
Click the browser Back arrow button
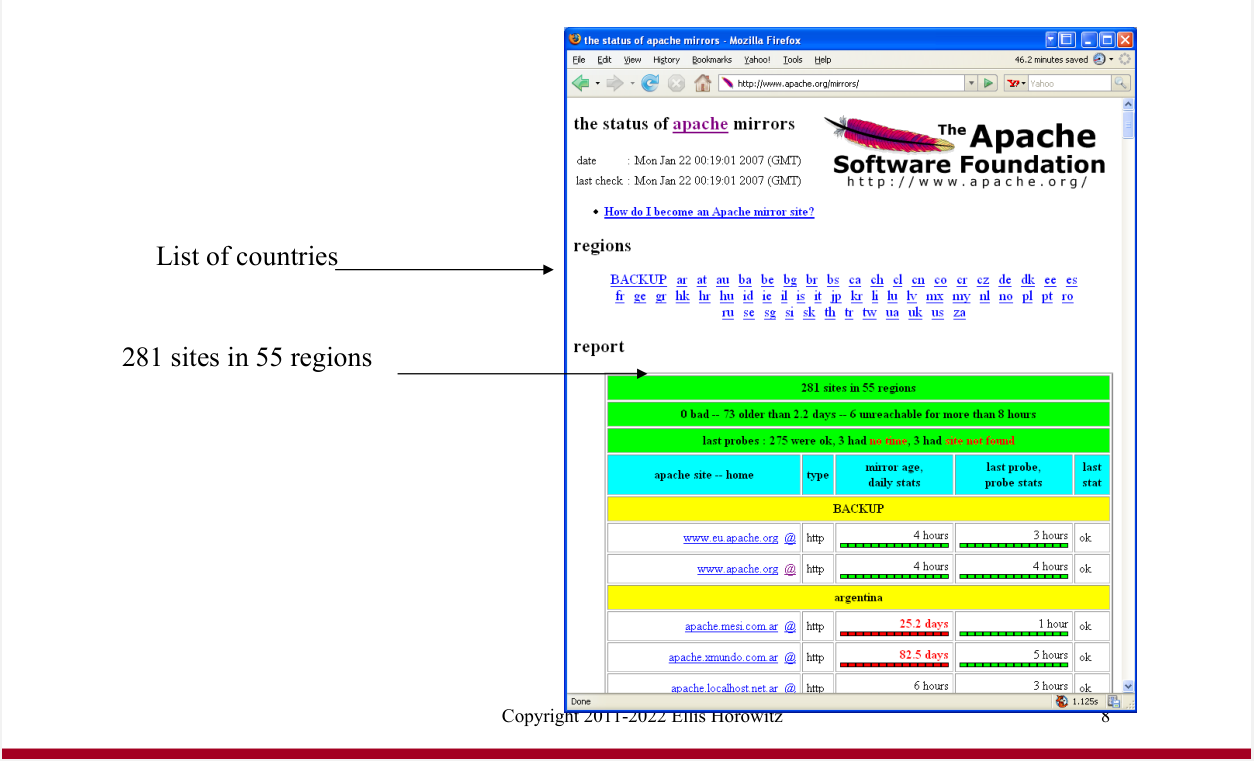pos(580,83)
